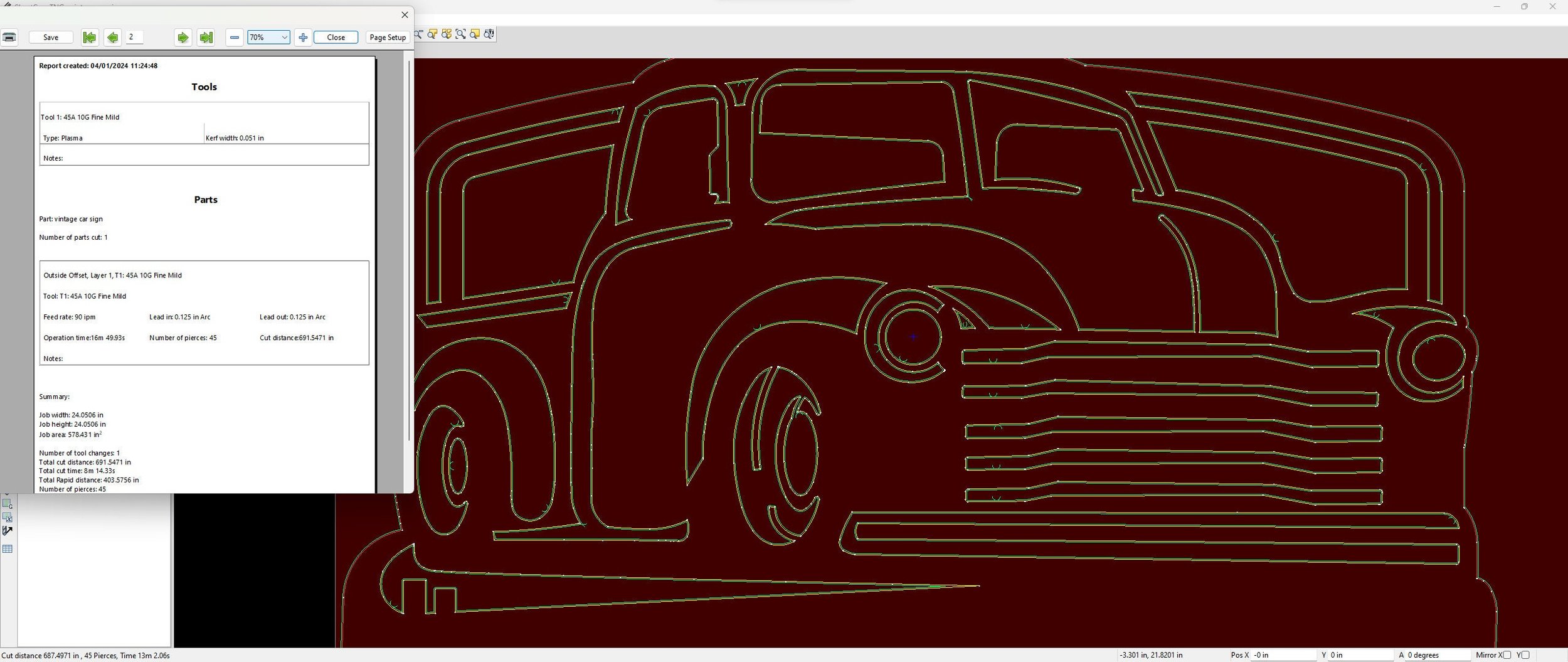Click 'Tool 1: 45A 10G Fine Mild' text
Screen dimensions: 1568x662
point(80,117)
